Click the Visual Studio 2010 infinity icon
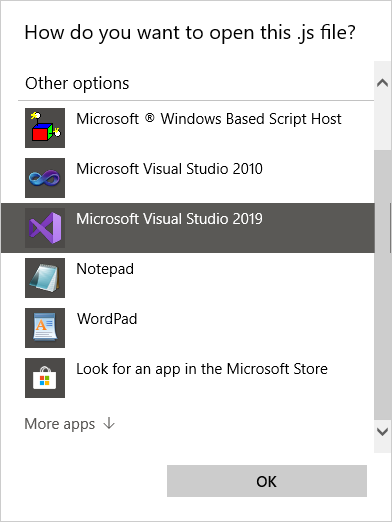The height and width of the screenshot is (522, 392). tap(45, 178)
